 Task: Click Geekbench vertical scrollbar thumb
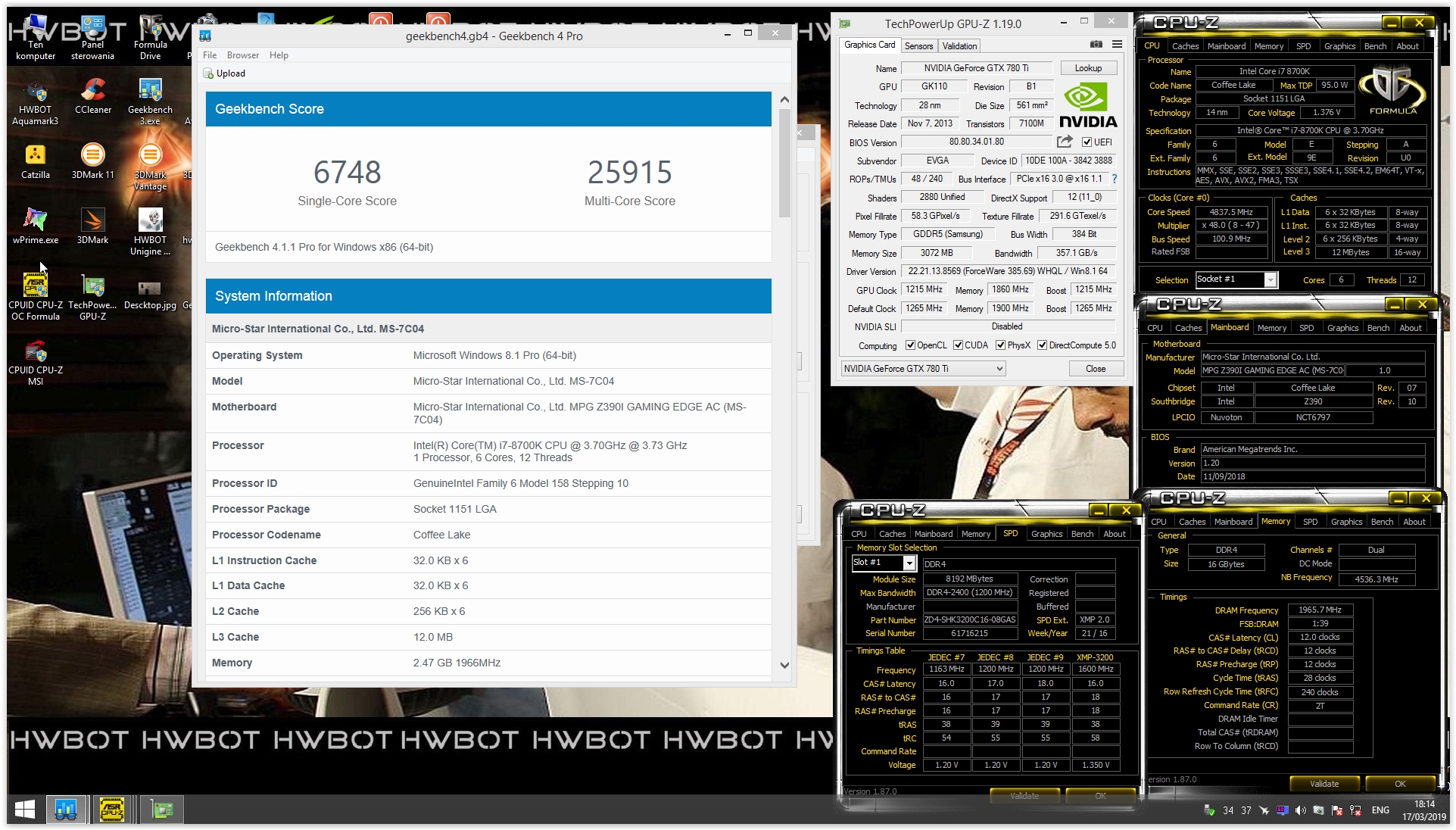pos(784,162)
